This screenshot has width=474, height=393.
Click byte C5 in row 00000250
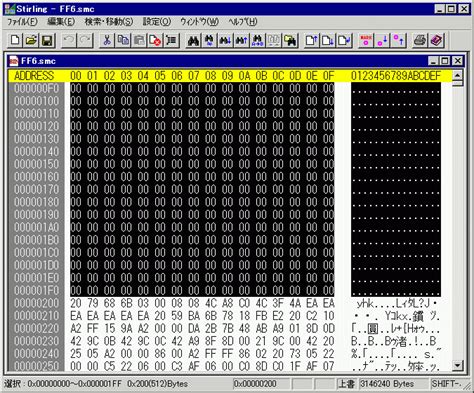point(109,366)
